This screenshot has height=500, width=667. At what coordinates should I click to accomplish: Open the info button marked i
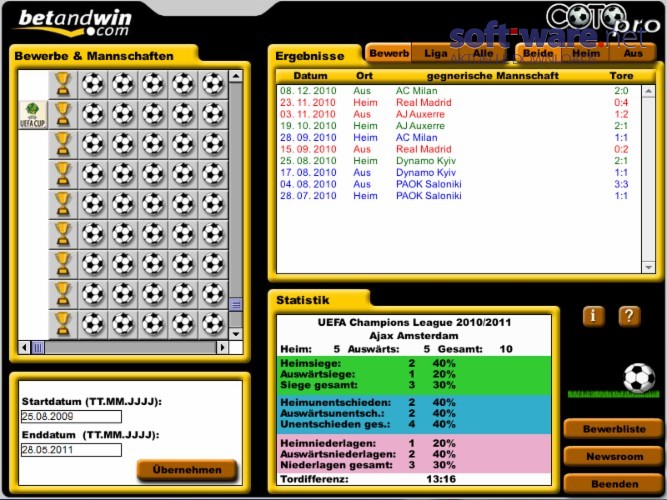593,317
